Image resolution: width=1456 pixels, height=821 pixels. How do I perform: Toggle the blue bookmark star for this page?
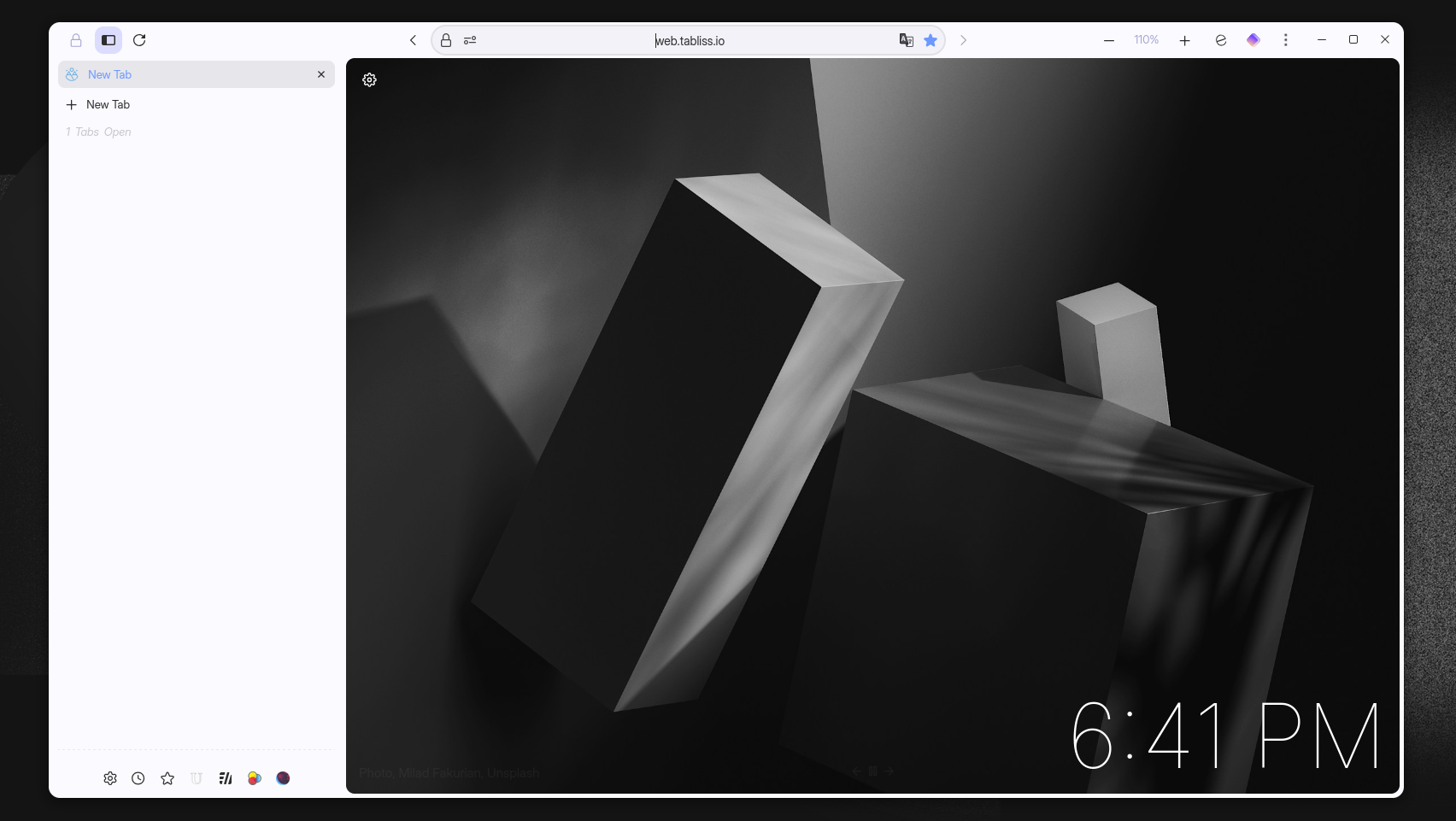point(931,40)
